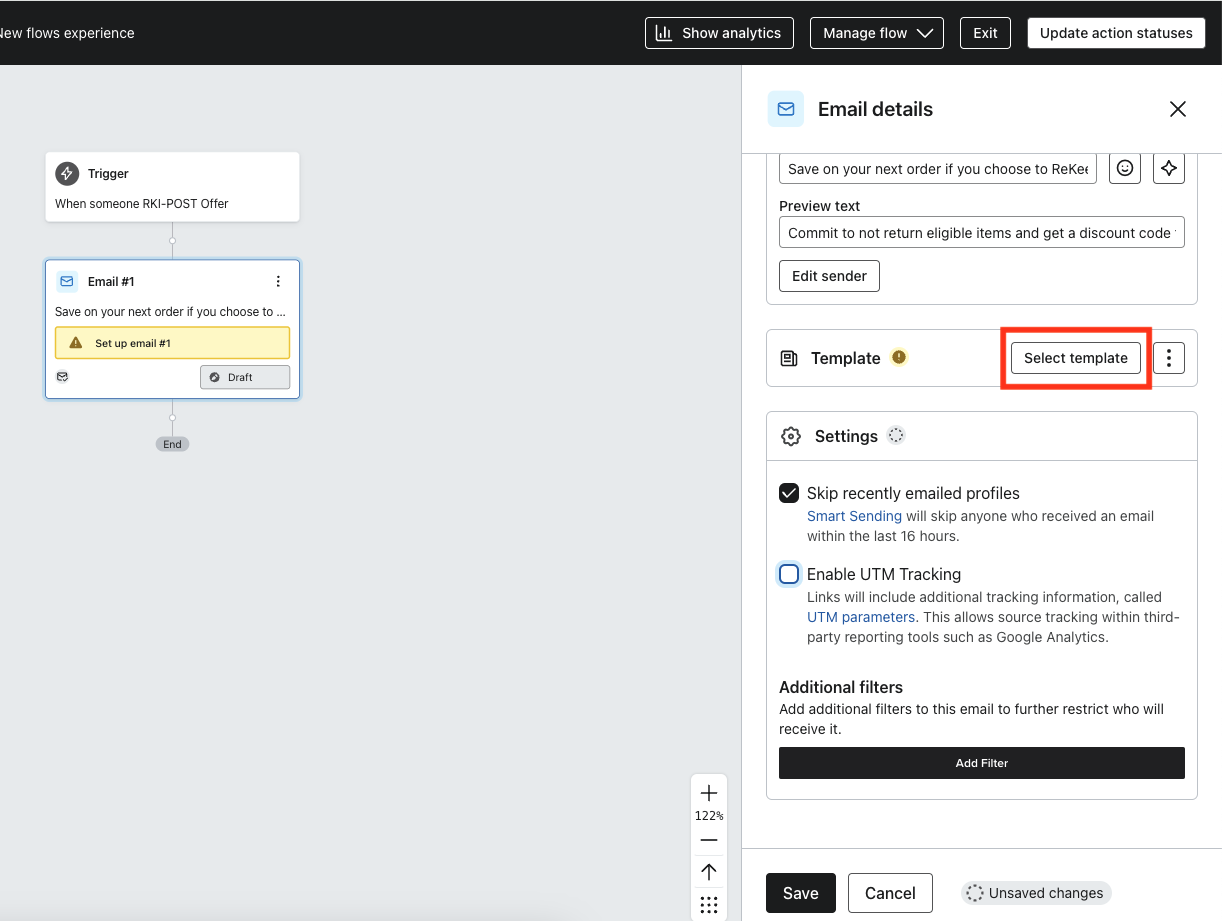Select the Trigger node on canvas

(172, 187)
